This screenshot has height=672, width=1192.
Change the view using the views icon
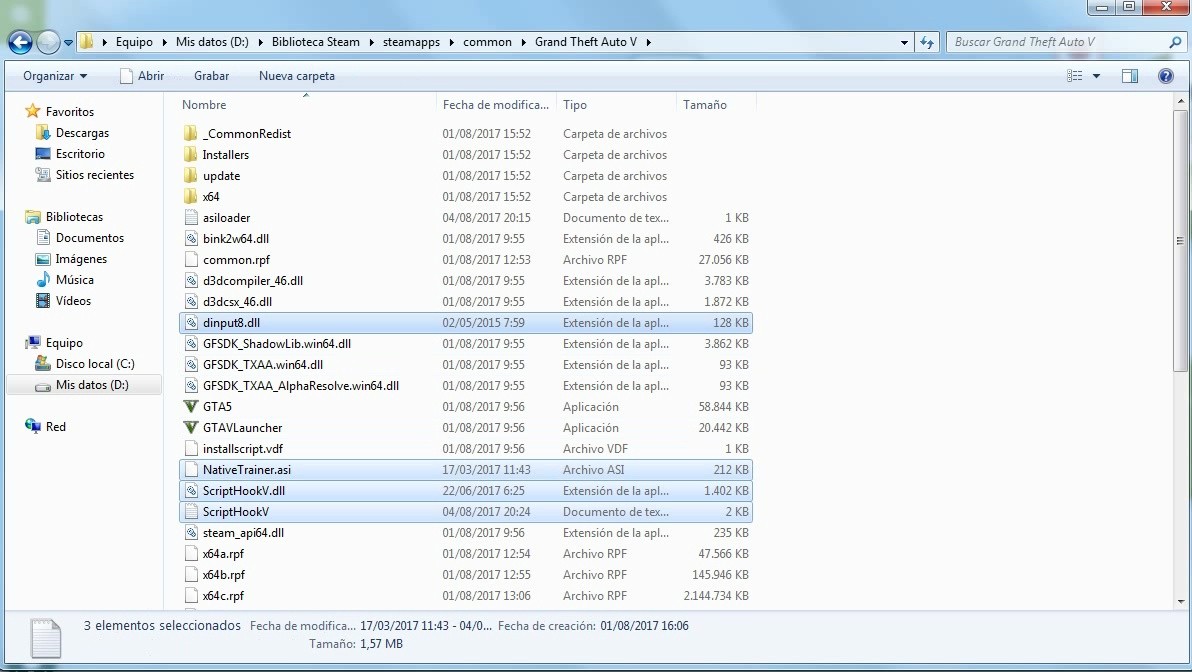point(1074,76)
